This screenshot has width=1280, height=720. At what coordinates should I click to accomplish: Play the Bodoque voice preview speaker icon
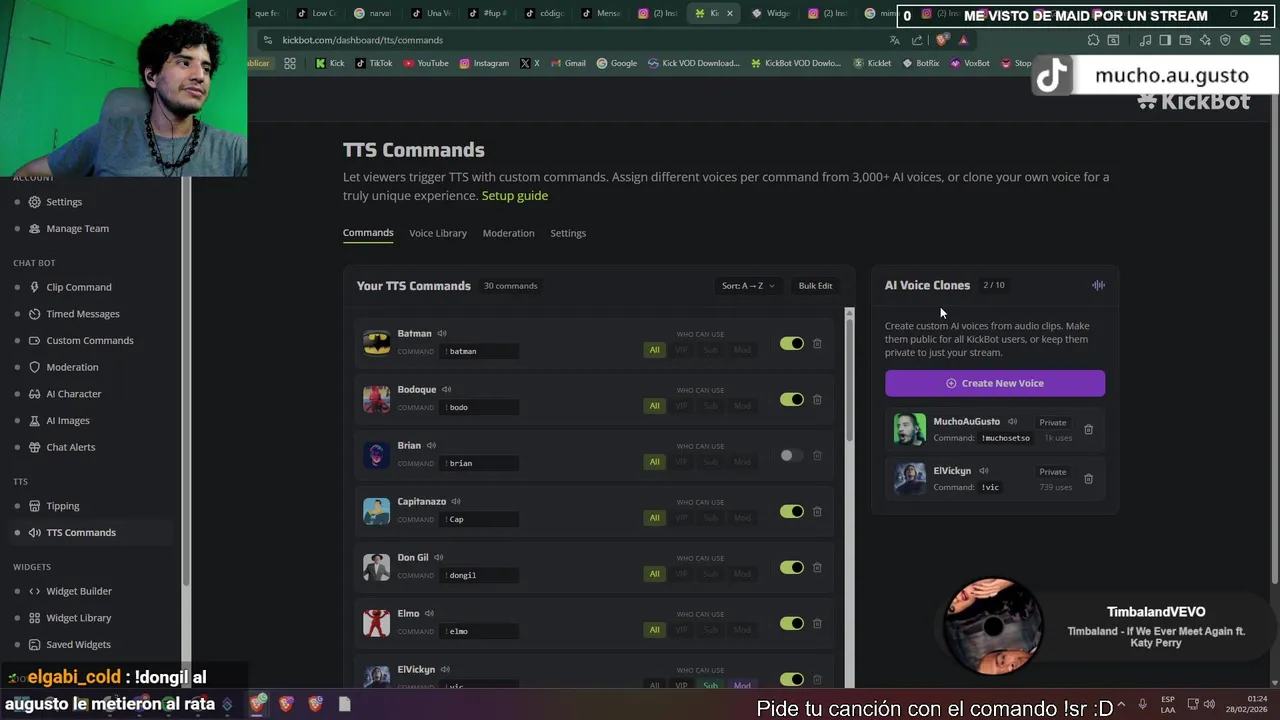[447, 389]
